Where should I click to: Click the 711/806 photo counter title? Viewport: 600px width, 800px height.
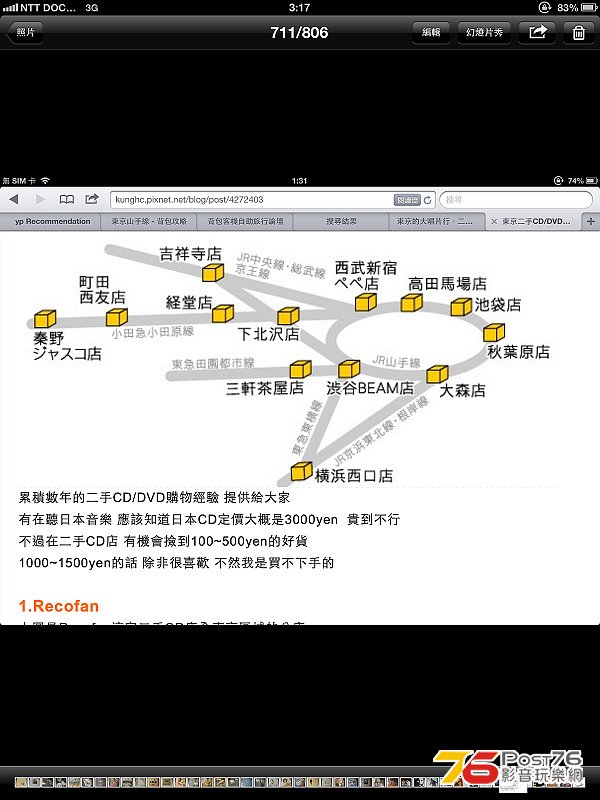[299, 33]
